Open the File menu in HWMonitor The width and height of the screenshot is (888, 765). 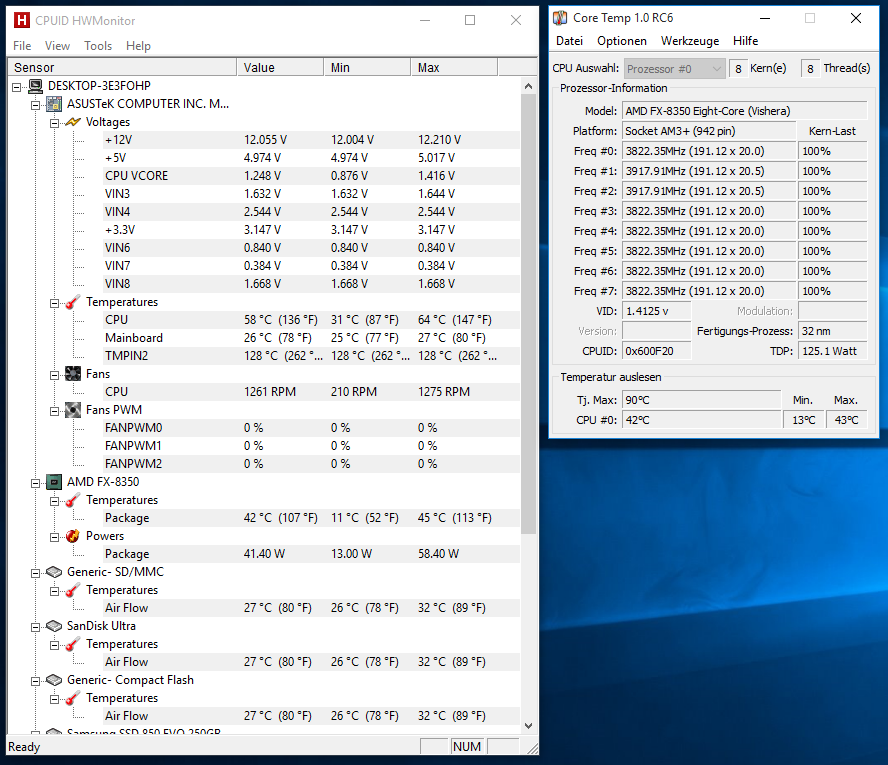(x=22, y=46)
